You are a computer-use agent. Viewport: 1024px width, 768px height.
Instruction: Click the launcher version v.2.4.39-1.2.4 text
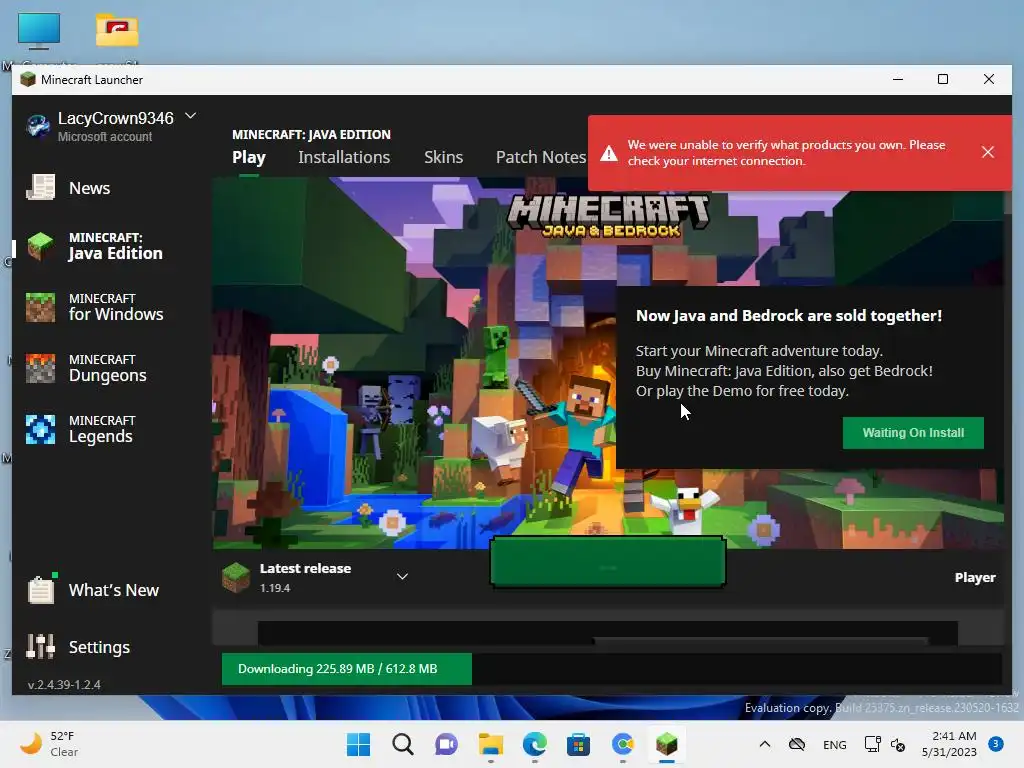tap(64, 684)
